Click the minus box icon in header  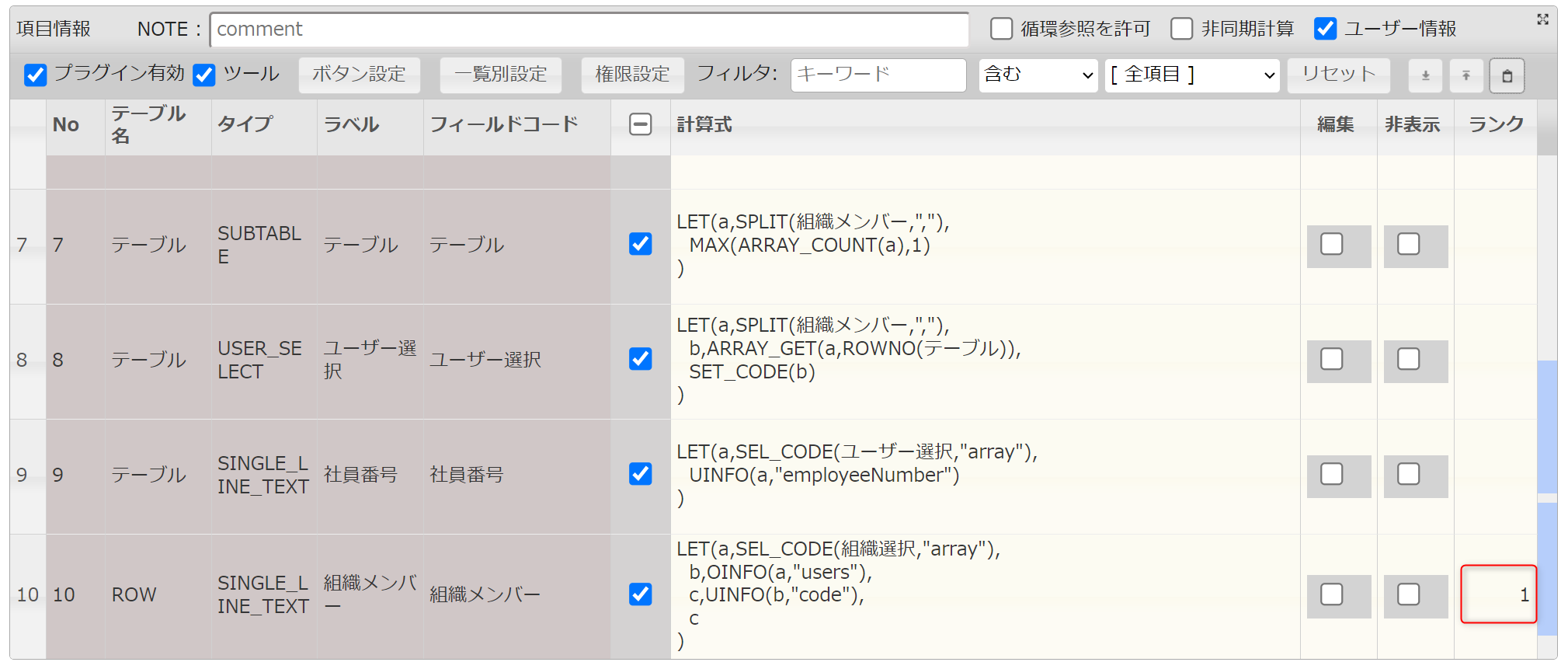[x=640, y=124]
